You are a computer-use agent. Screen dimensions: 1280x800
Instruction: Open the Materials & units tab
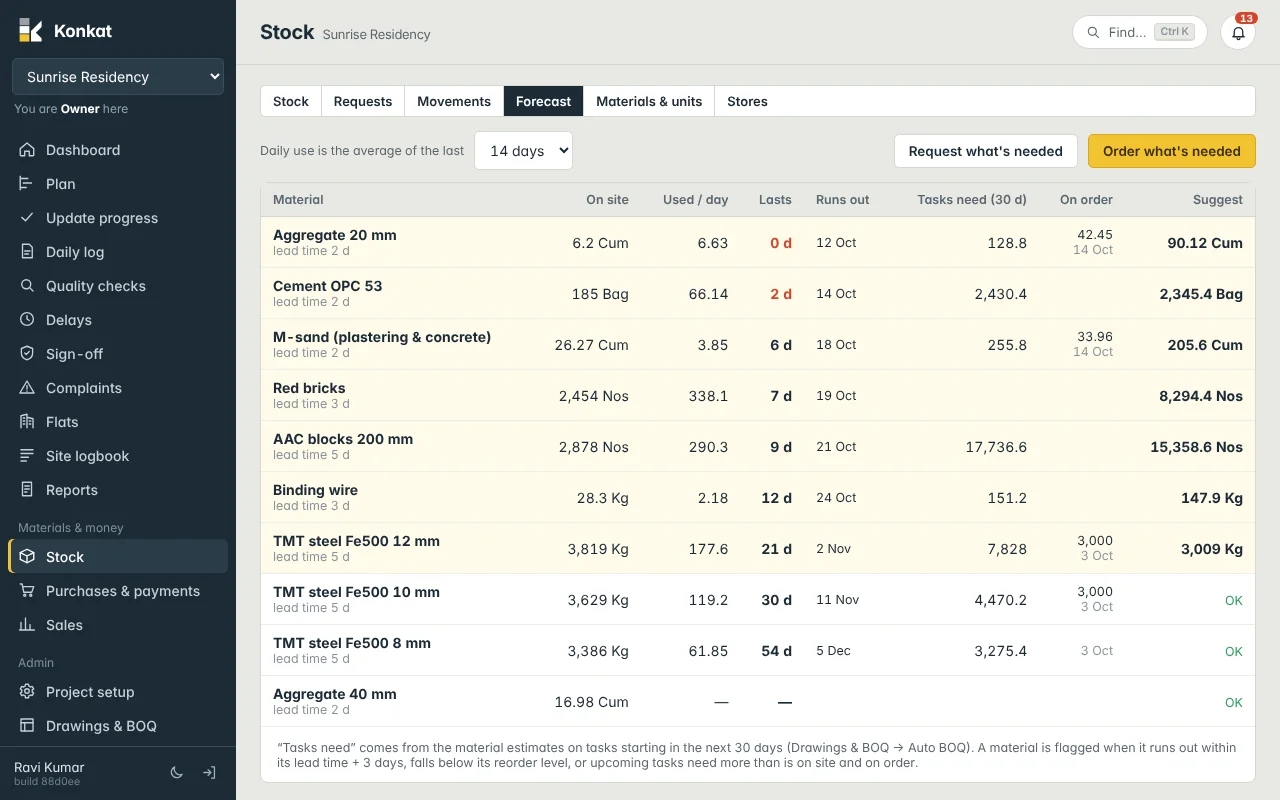[649, 101]
